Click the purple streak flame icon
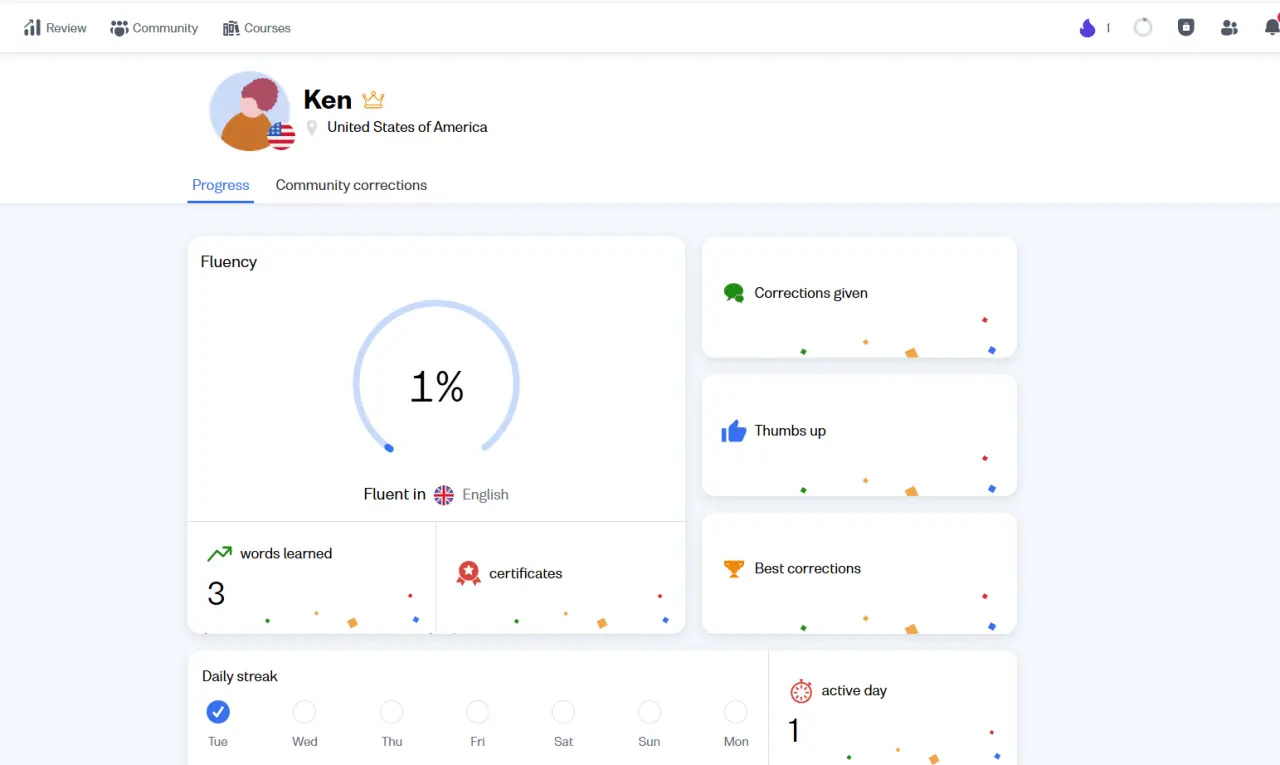 point(1087,28)
